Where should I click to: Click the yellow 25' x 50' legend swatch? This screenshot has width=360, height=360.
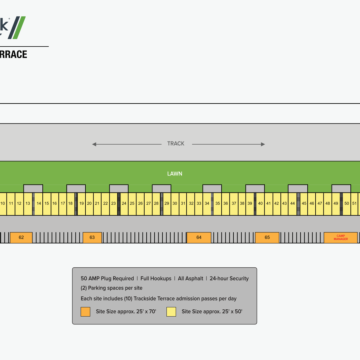click(171, 312)
